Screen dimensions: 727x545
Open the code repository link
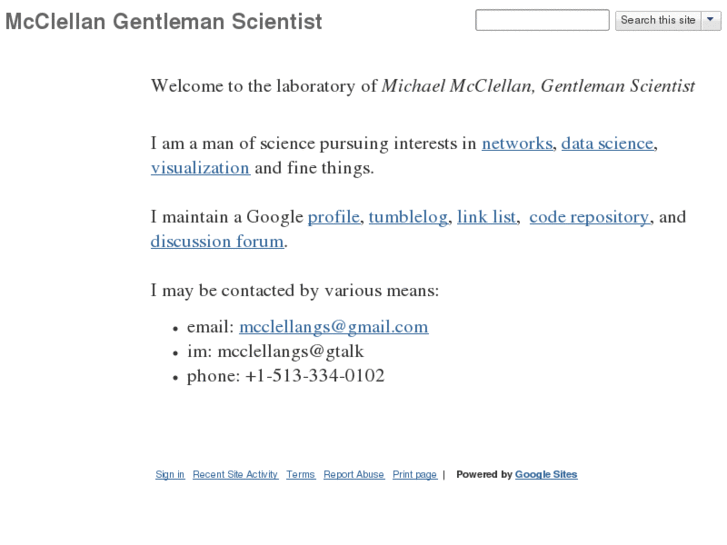click(x=590, y=216)
